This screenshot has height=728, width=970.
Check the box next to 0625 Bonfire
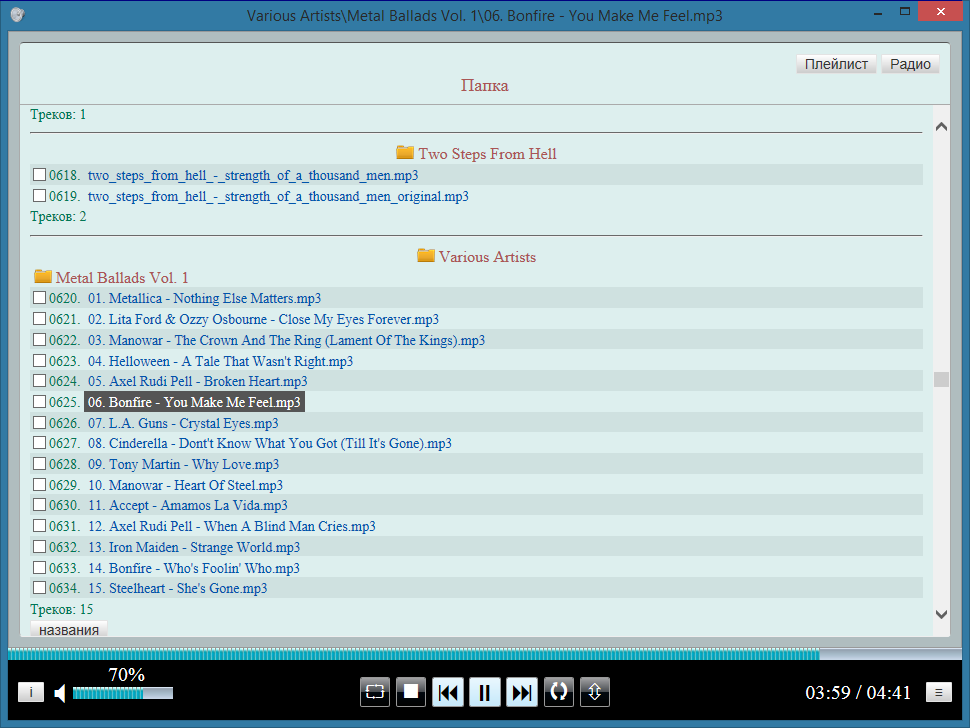coord(39,401)
